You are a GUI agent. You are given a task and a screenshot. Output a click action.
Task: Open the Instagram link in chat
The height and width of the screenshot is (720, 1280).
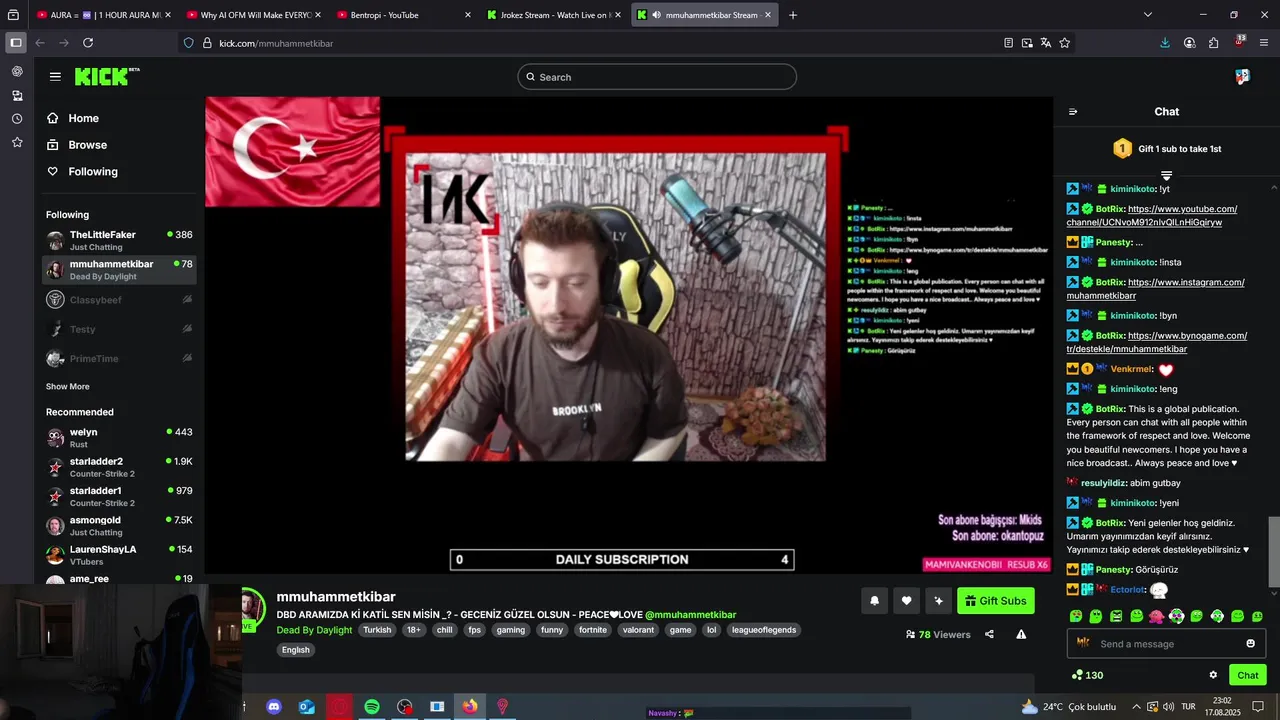[1156, 289]
